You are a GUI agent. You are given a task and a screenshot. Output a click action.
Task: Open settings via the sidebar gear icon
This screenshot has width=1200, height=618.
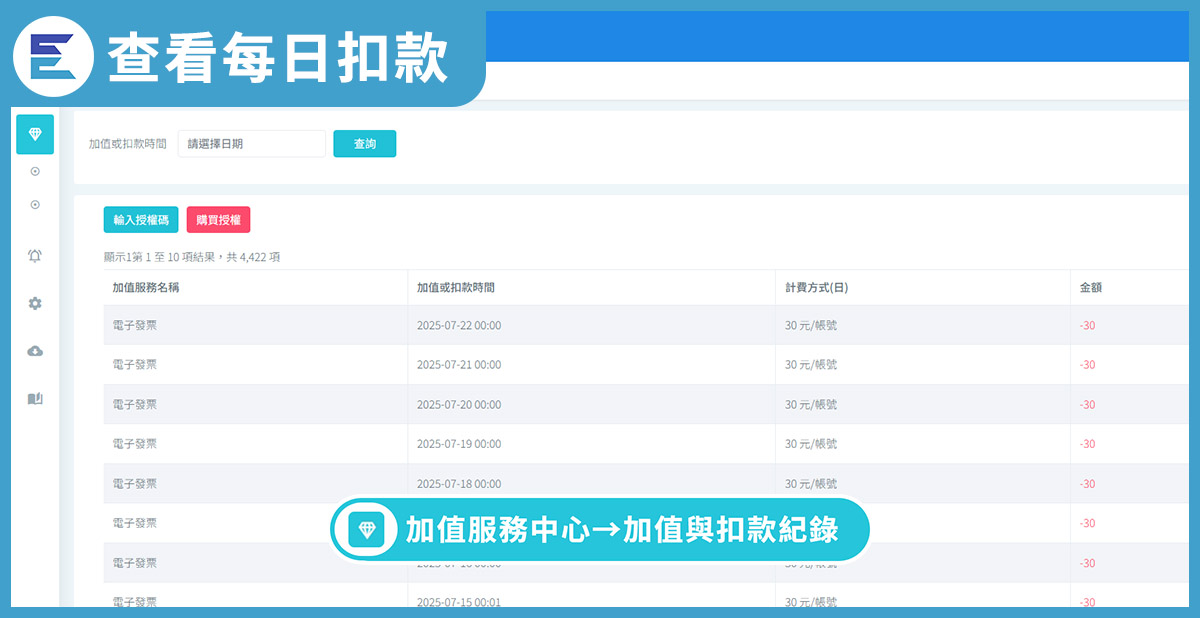point(35,303)
